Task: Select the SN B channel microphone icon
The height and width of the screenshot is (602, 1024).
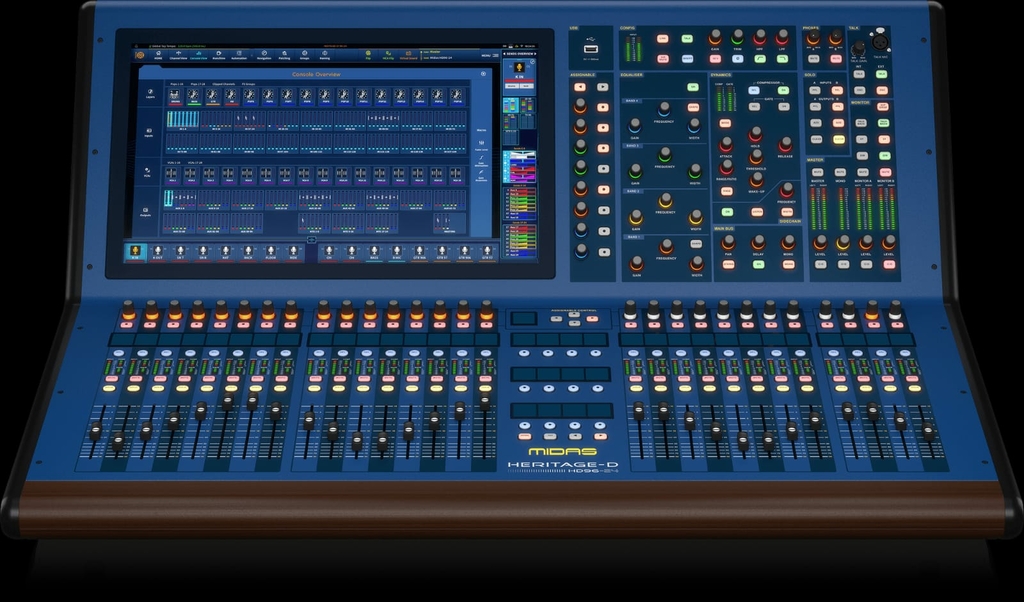Action: 202,251
